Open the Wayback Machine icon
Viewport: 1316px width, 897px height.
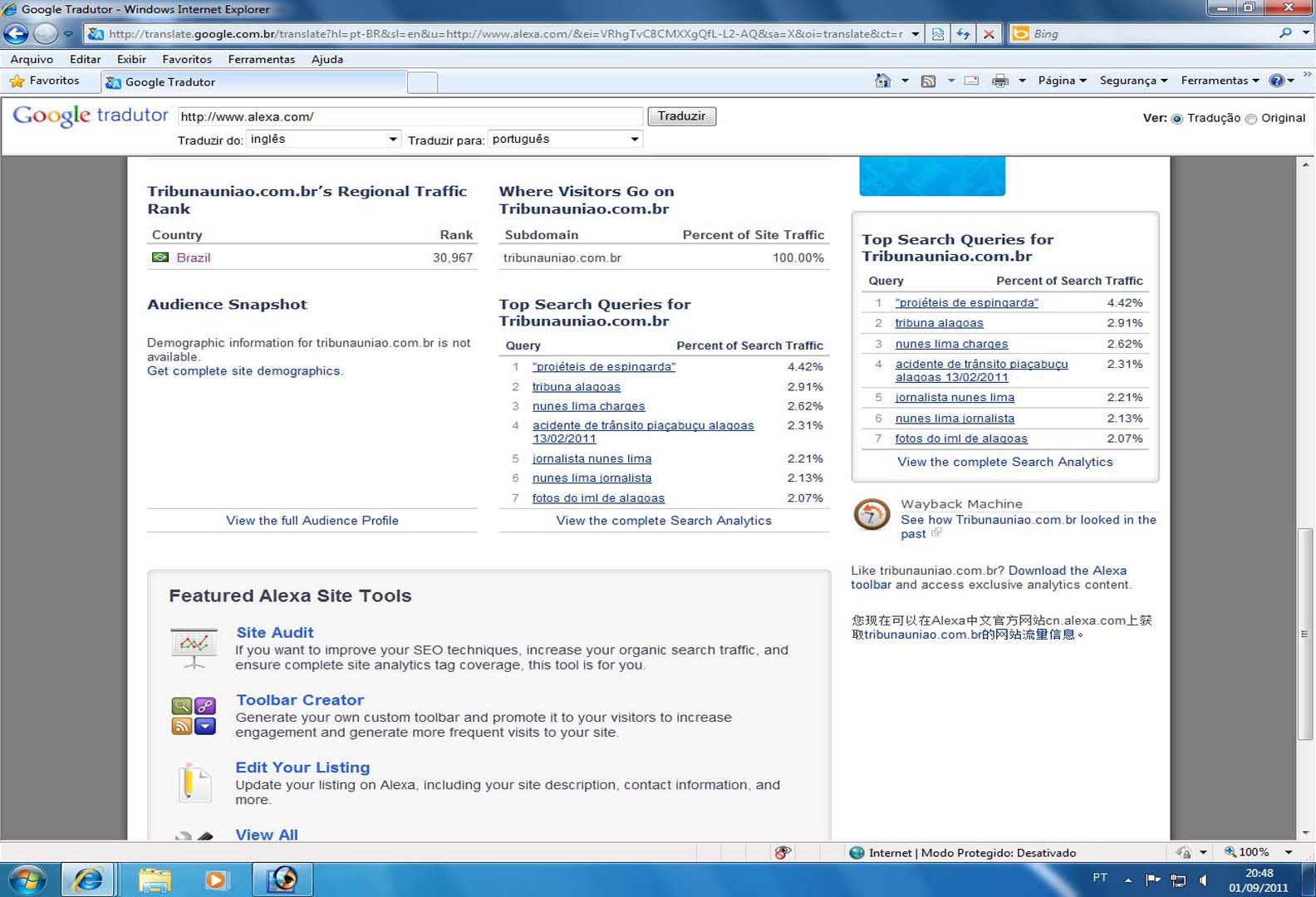[x=872, y=515]
